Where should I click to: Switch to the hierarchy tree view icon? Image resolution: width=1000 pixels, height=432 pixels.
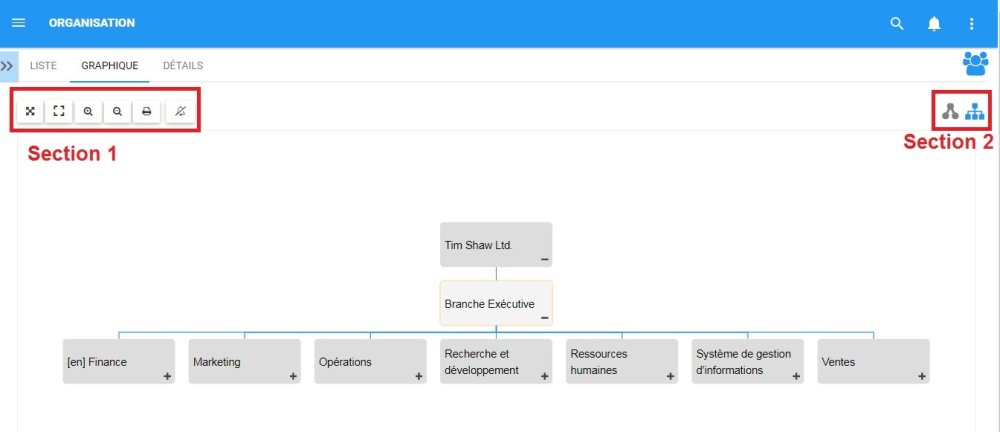tap(975, 112)
